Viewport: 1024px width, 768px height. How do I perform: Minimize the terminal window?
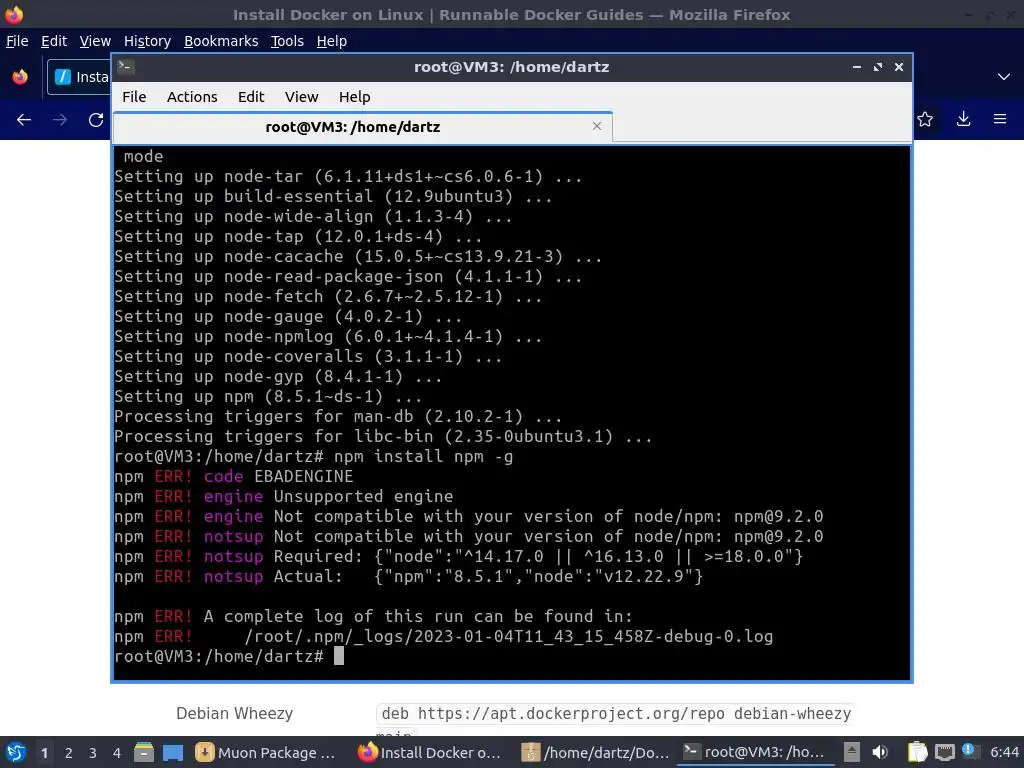[856, 67]
